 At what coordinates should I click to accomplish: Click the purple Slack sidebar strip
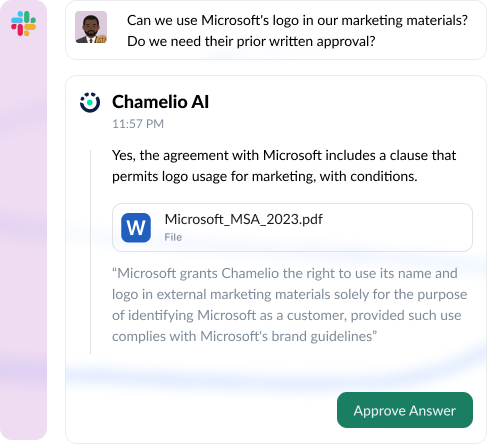[x=23, y=233]
